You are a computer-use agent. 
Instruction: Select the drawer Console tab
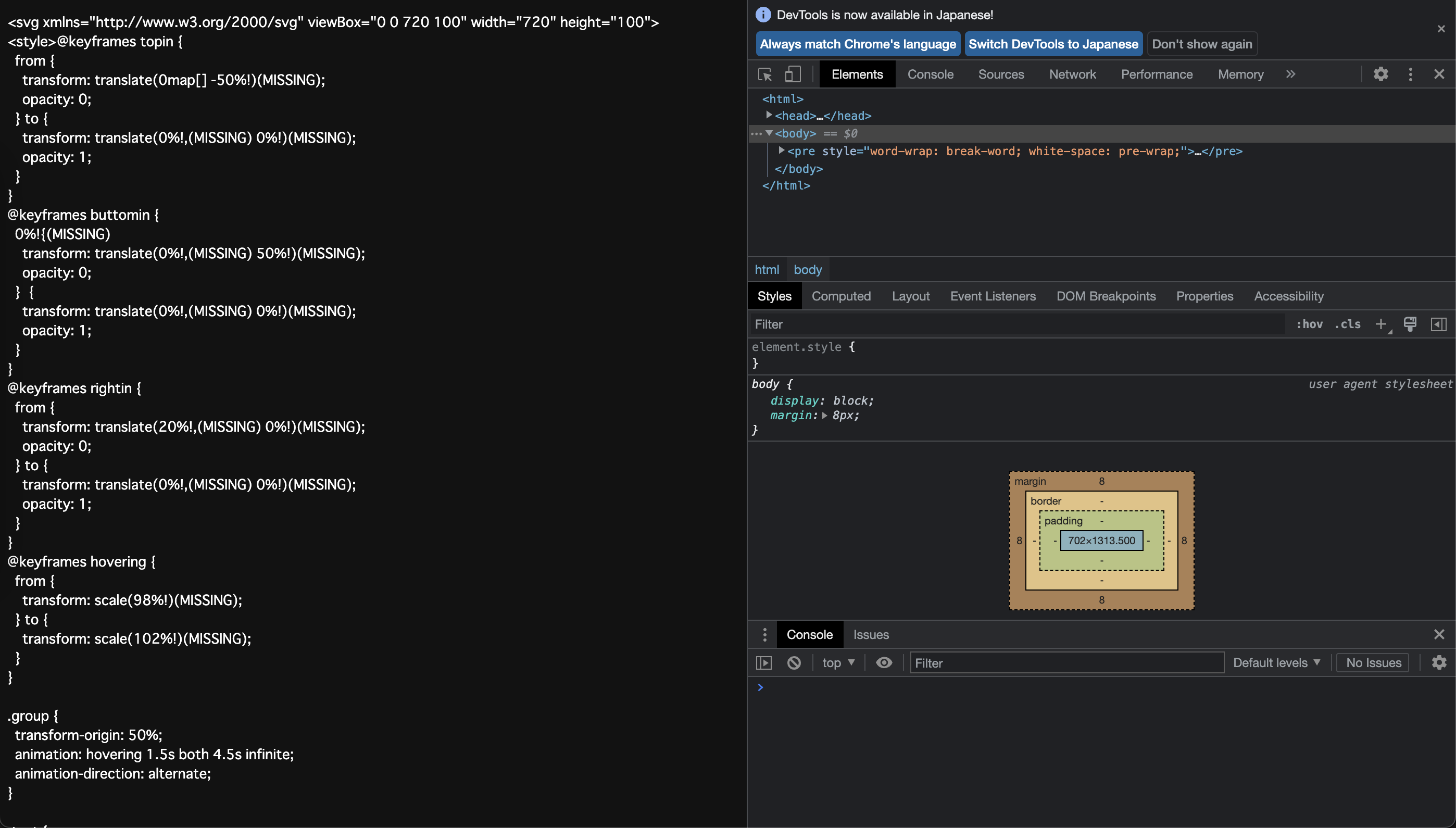tap(810, 635)
